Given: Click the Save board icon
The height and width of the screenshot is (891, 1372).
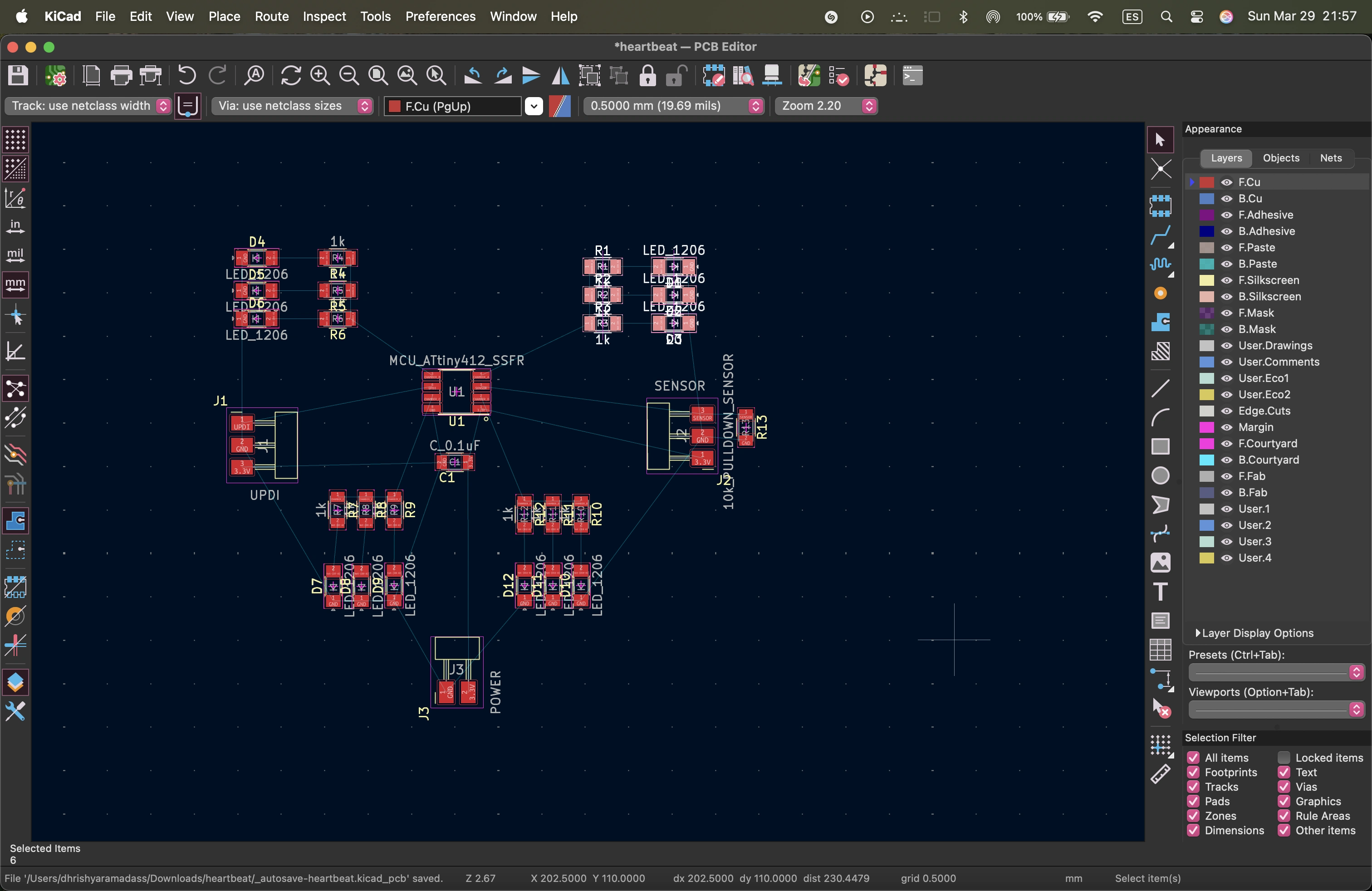Looking at the screenshot, I should 18,75.
